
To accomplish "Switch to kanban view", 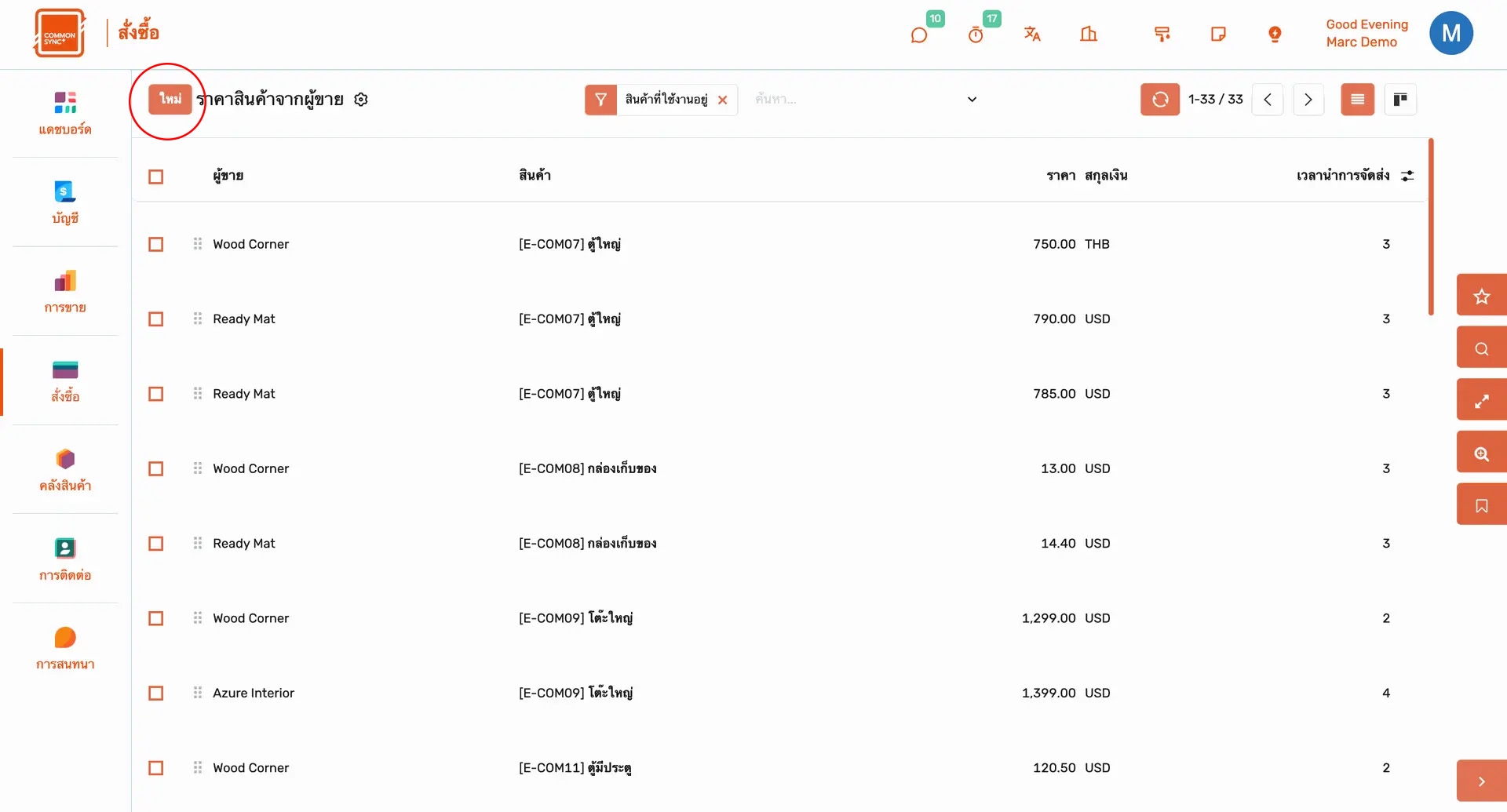I will 1400,100.
